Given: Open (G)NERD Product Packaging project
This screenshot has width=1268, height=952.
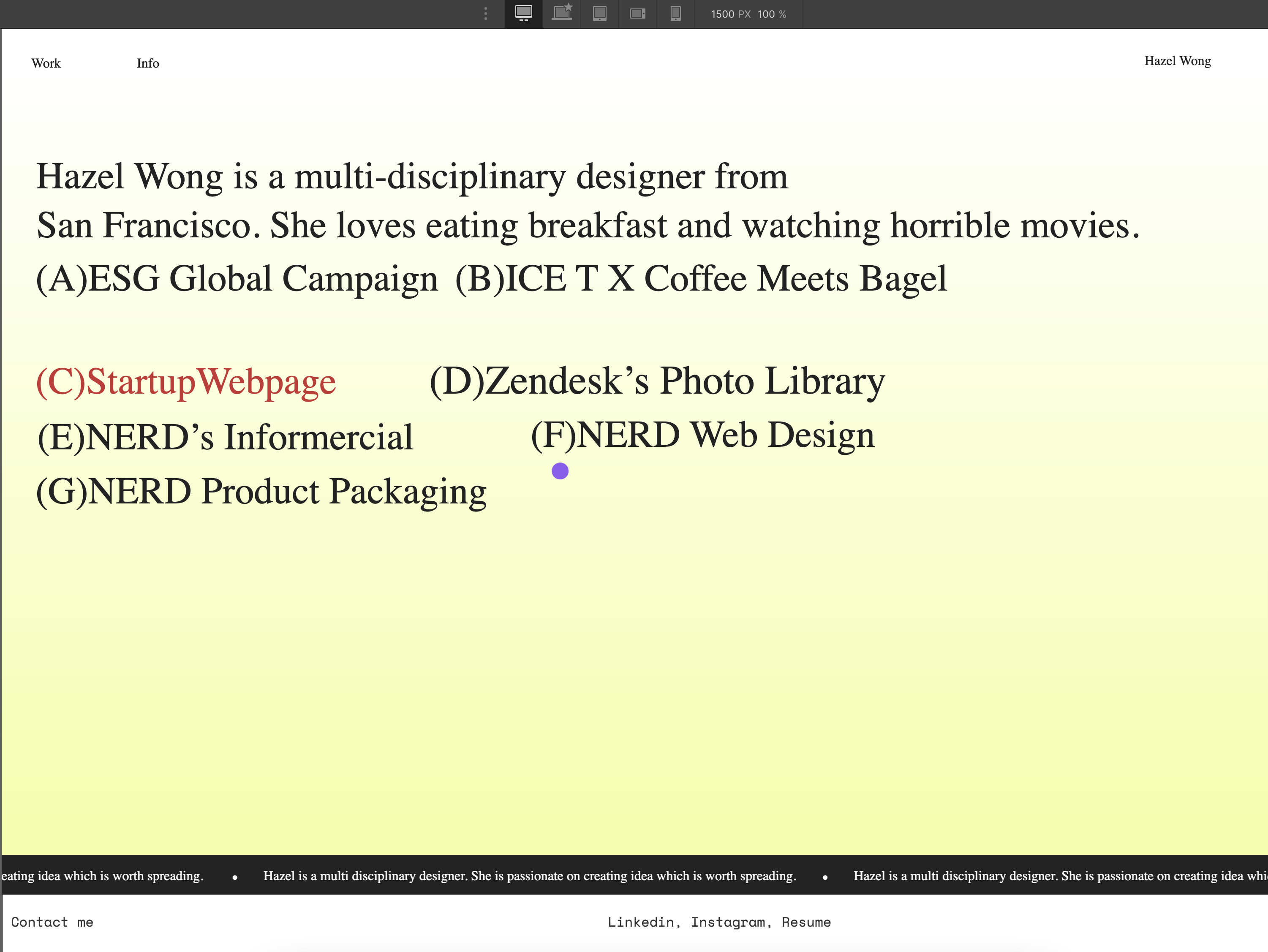Looking at the screenshot, I should tap(261, 492).
